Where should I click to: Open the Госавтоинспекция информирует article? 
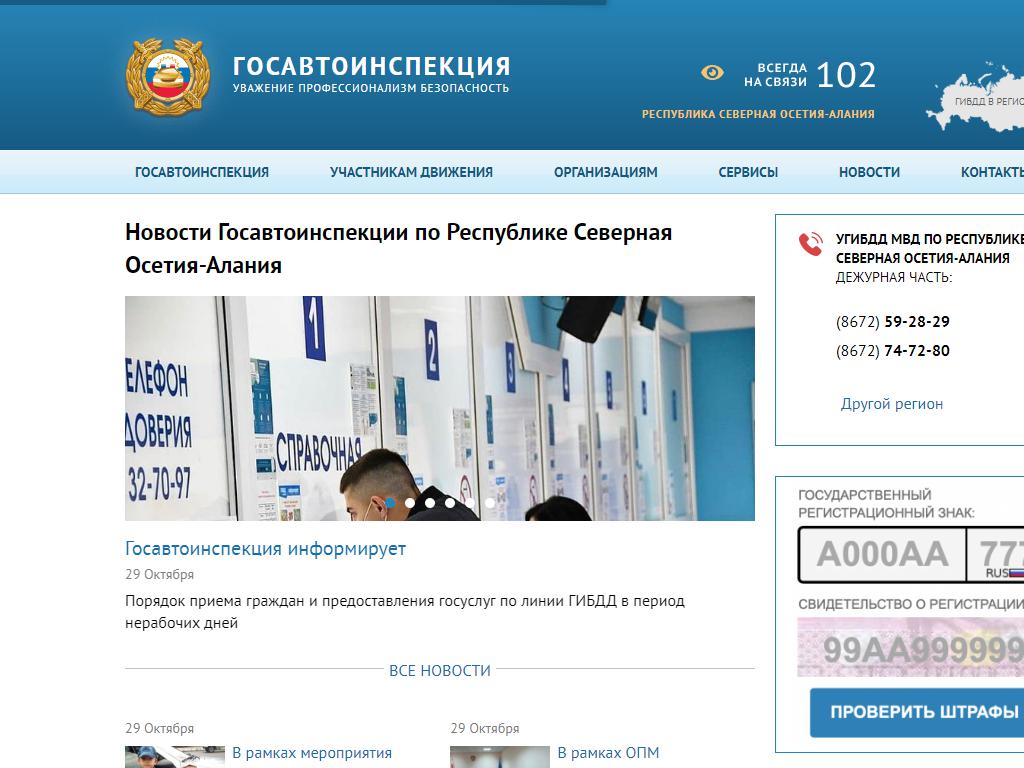265,549
